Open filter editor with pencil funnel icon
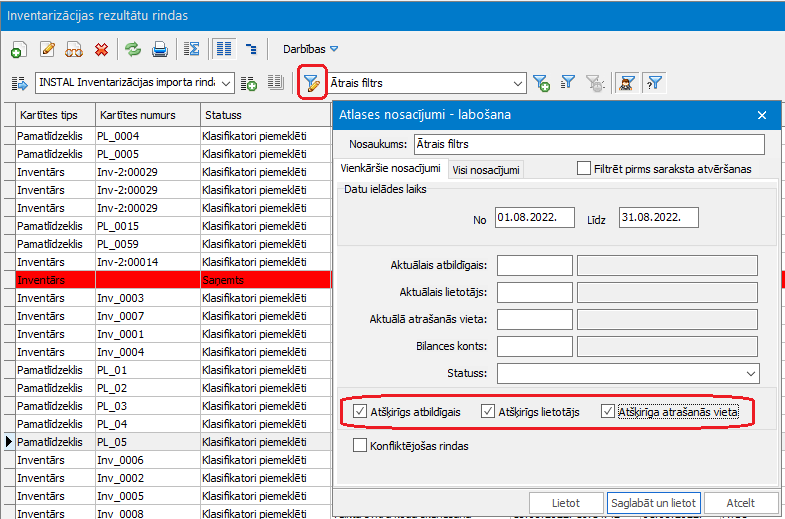The height and width of the screenshot is (519, 785). (x=311, y=83)
